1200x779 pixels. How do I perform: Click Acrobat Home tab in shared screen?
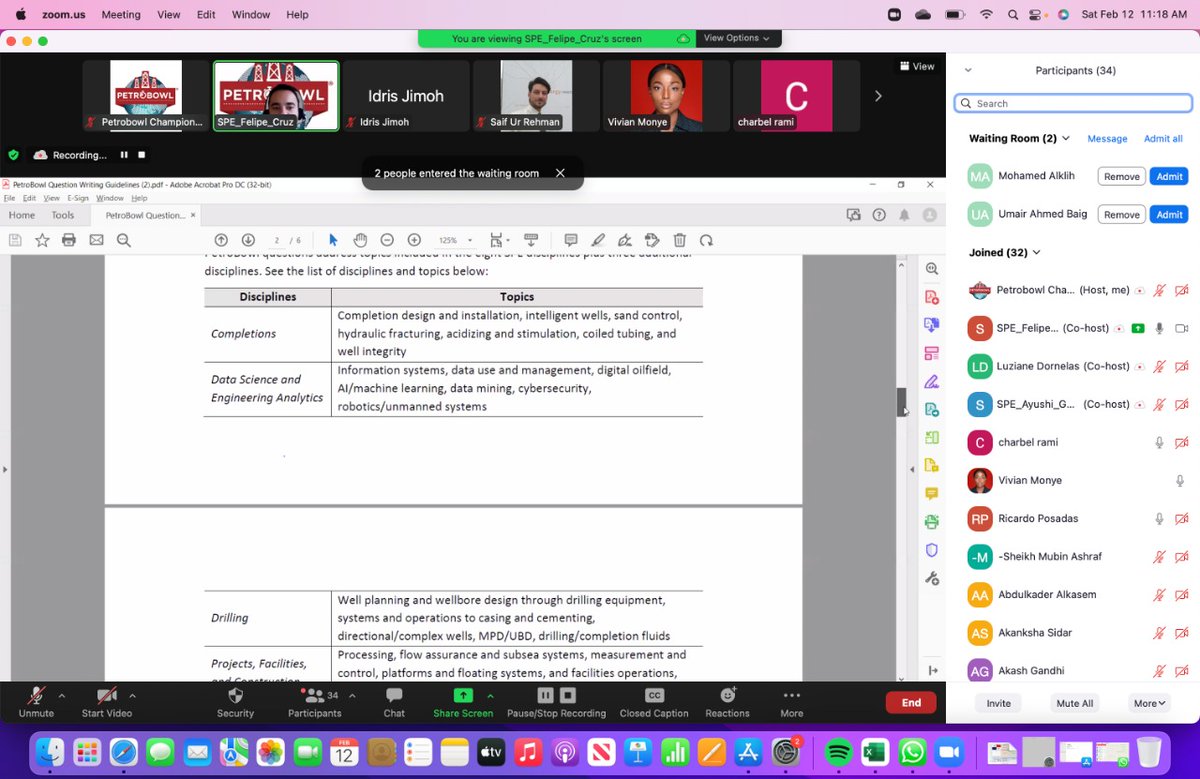tap(22, 215)
